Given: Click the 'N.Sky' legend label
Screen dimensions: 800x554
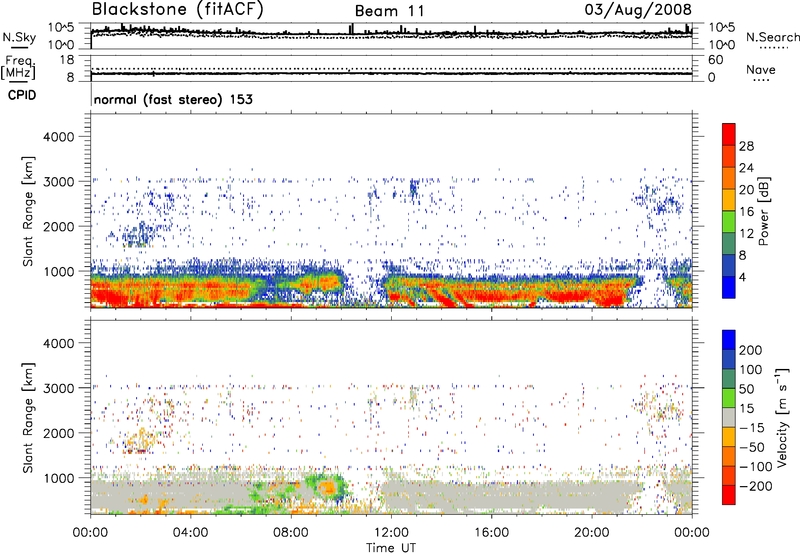Looking at the screenshot, I should pyautogui.click(x=19, y=37).
